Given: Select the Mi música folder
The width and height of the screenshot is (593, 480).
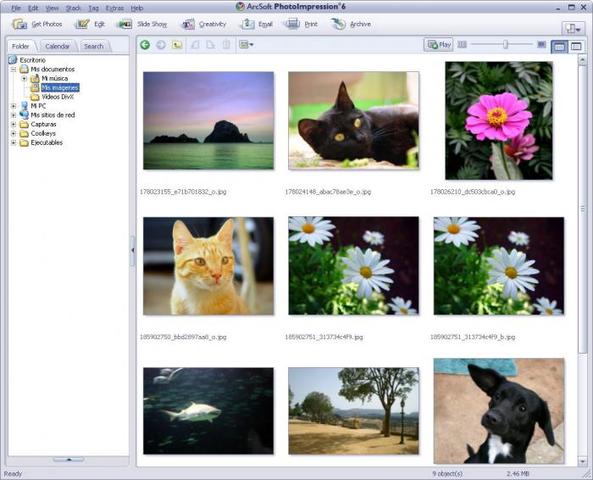Looking at the screenshot, I should point(54,78).
